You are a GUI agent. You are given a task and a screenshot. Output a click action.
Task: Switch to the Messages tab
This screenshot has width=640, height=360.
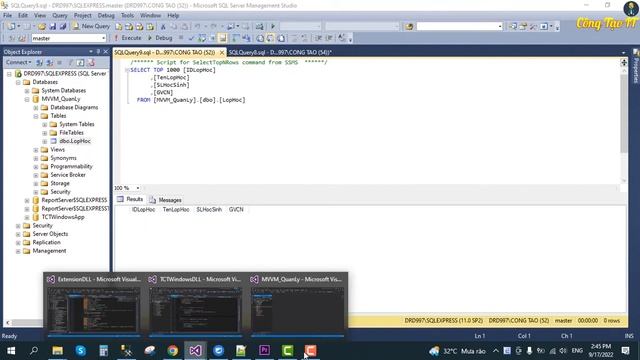pyautogui.click(x=166, y=200)
